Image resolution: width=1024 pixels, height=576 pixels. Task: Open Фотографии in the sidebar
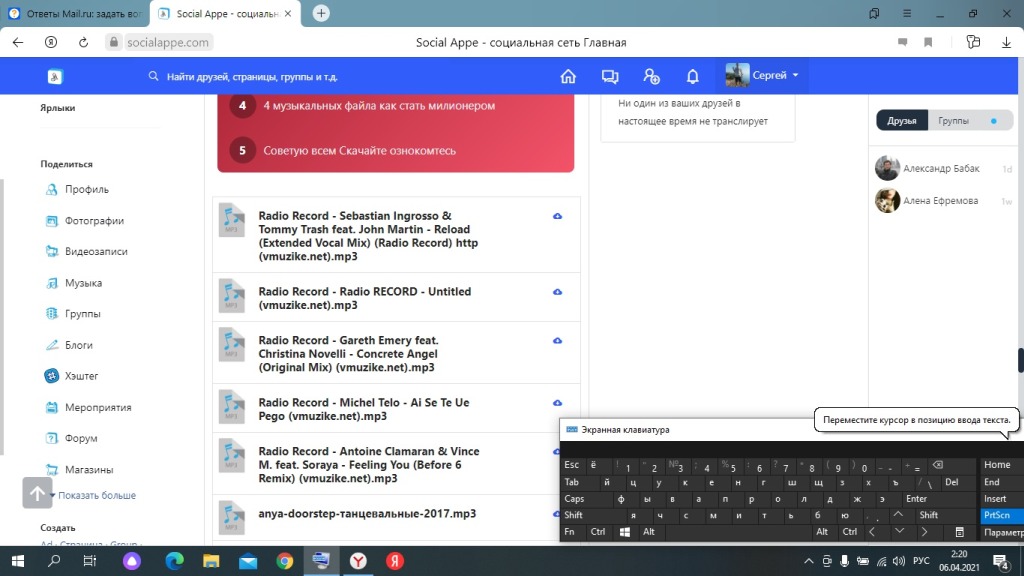(94, 221)
